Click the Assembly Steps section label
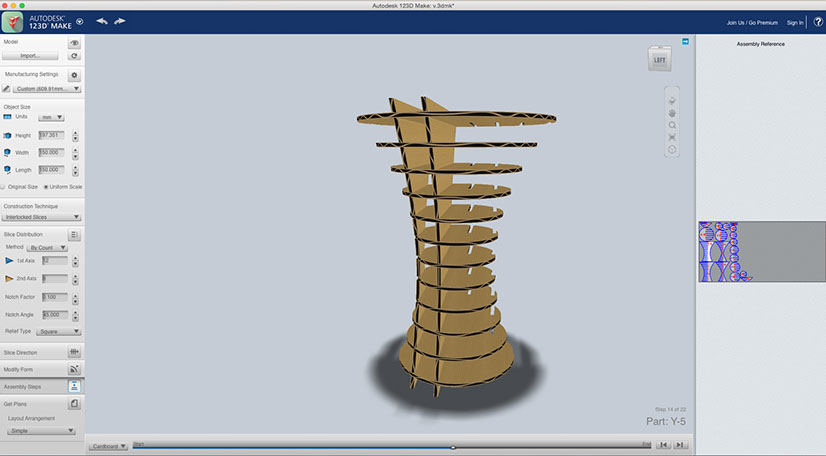 pyautogui.click(x=22, y=387)
